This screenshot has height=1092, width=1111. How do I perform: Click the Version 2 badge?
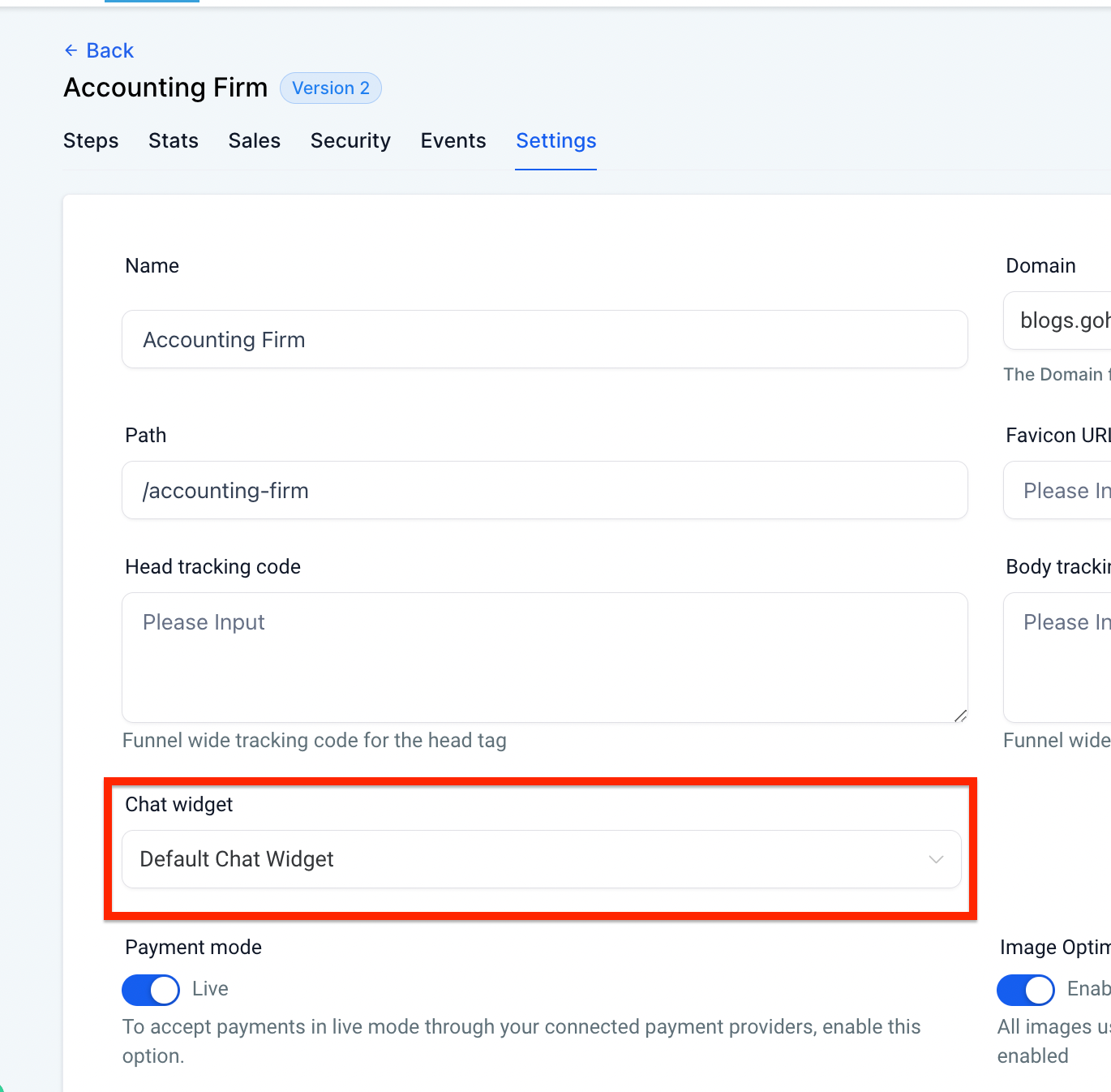pos(330,88)
